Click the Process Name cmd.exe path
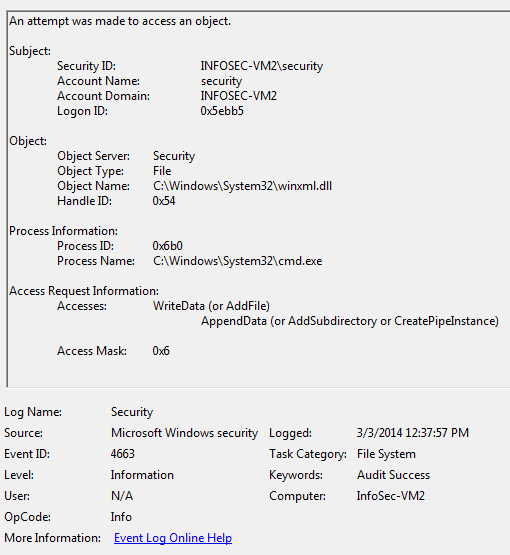This screenshot has width=510, height=555. (237, 261)
